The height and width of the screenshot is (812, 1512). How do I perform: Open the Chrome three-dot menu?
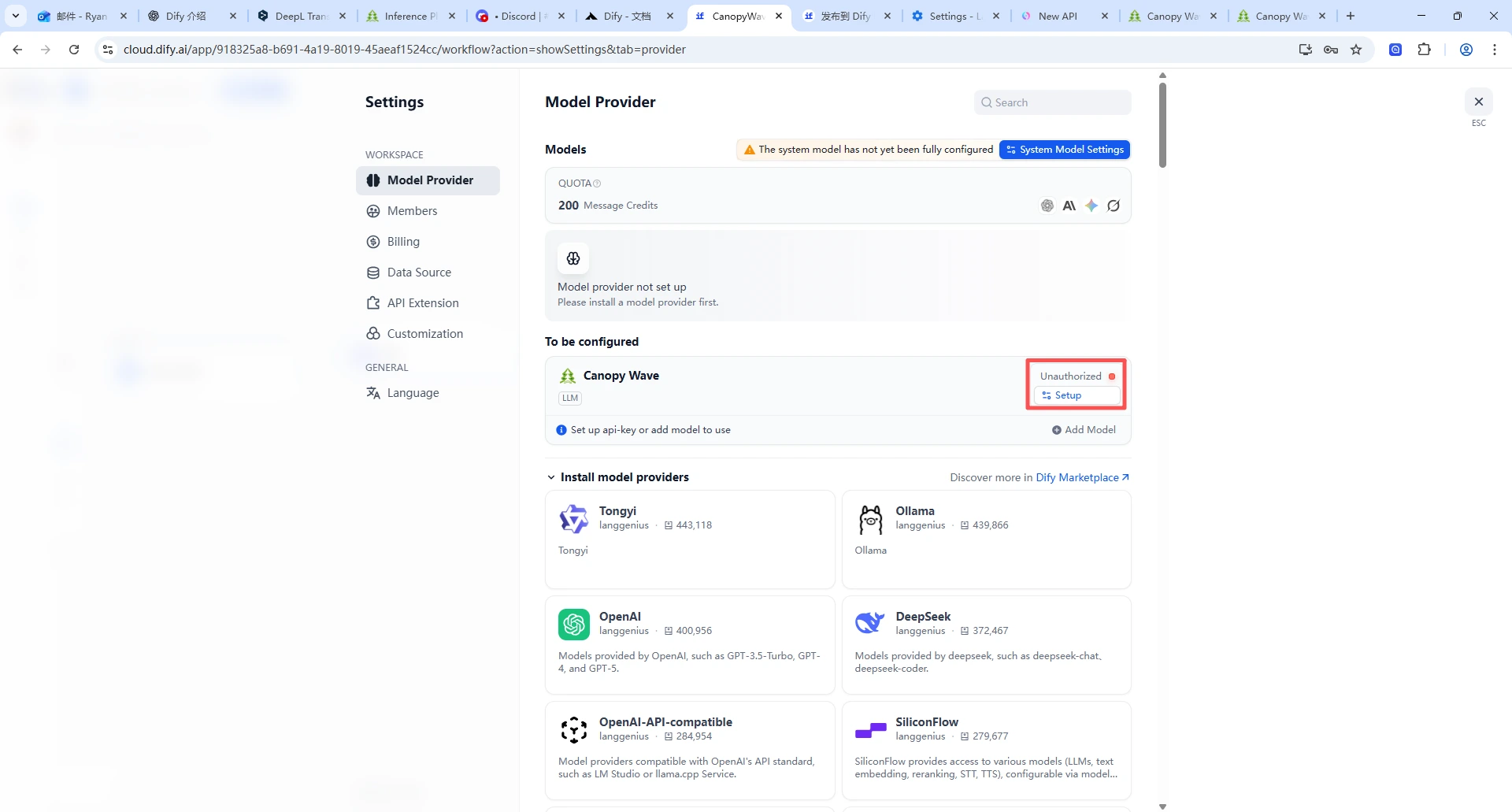click(x=1494, y=50)
